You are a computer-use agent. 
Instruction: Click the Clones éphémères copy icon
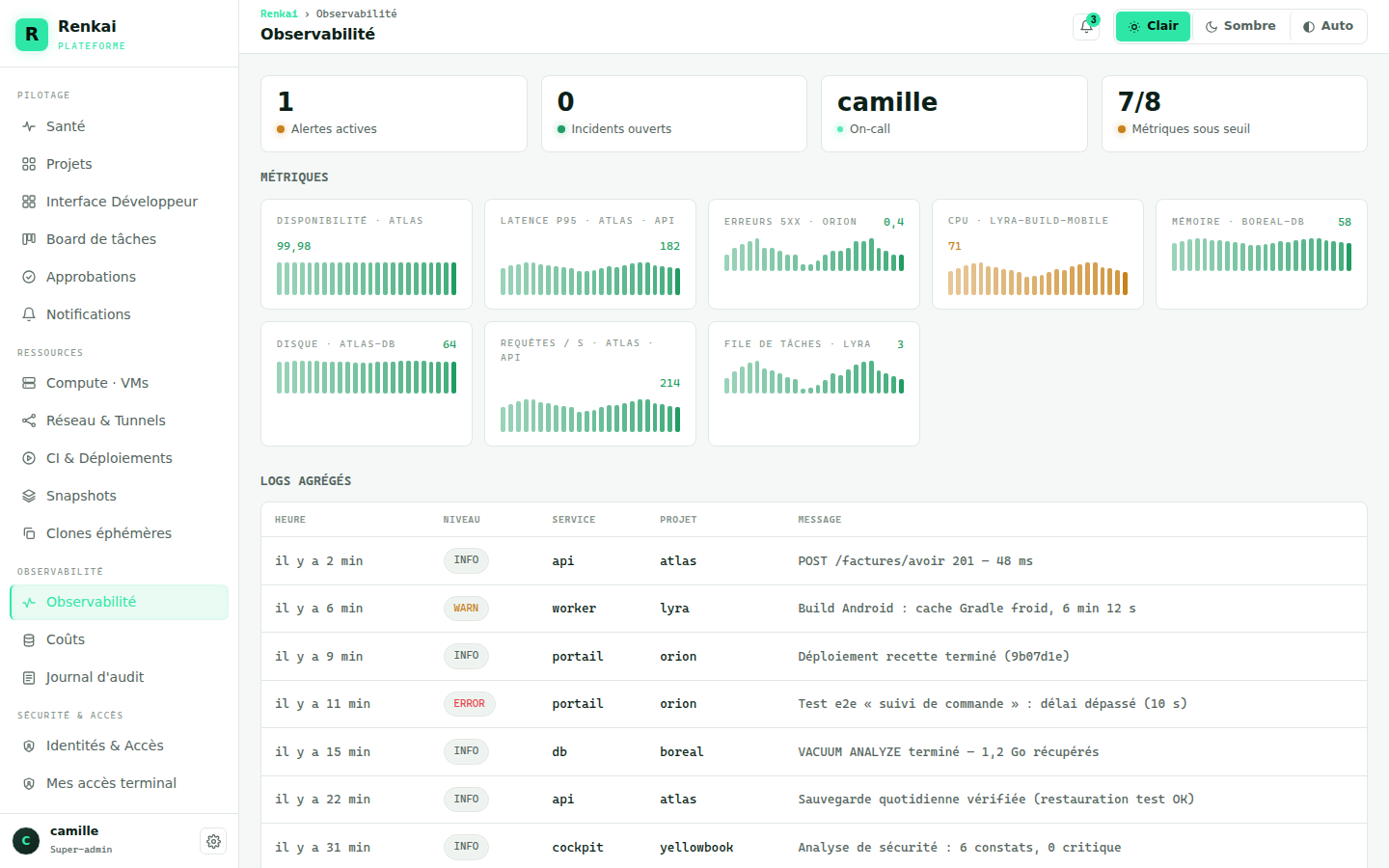(29, 533)
